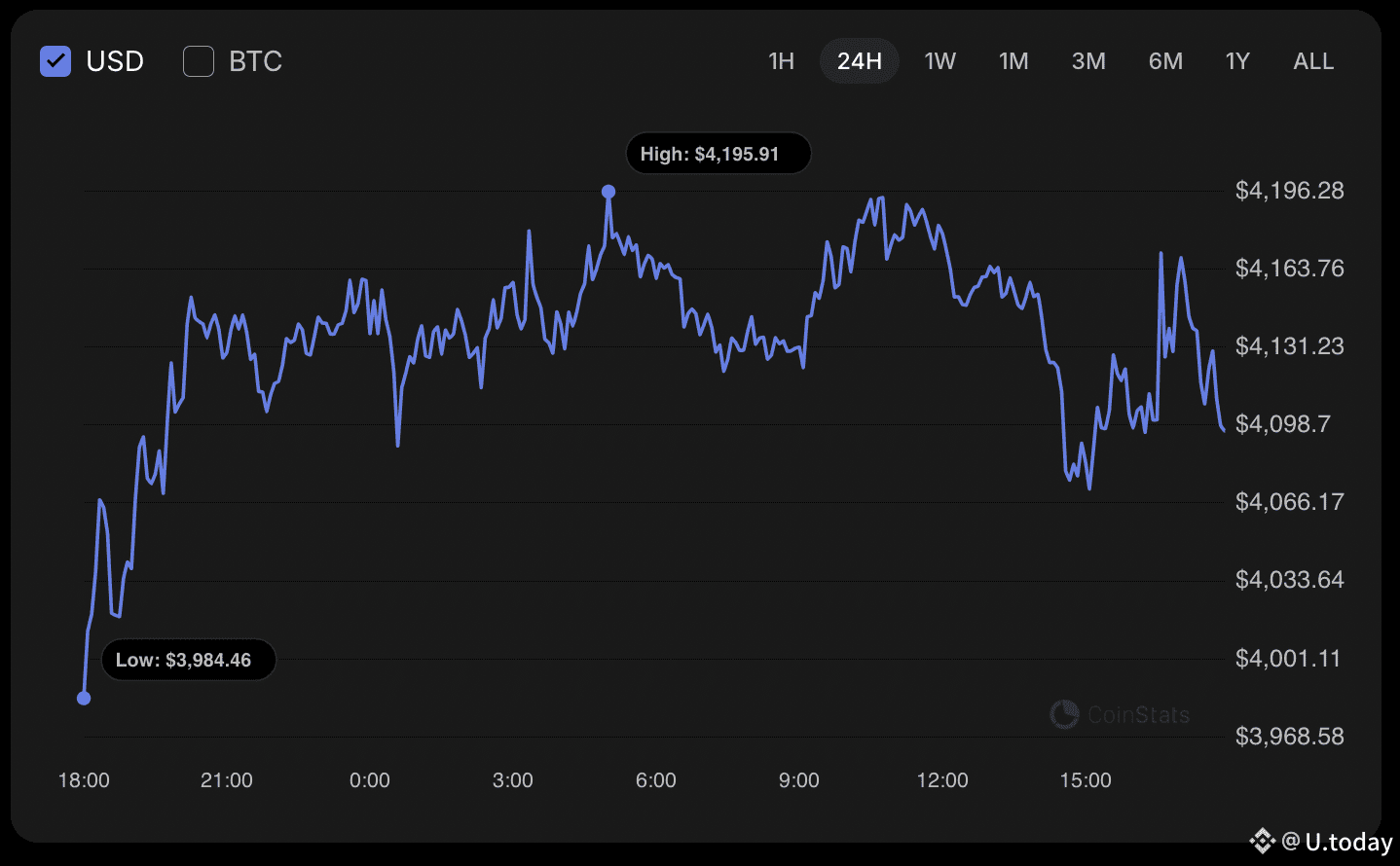
Task: Click the High: $4,195.91 tooltip label
Action: tap(718, 154)
